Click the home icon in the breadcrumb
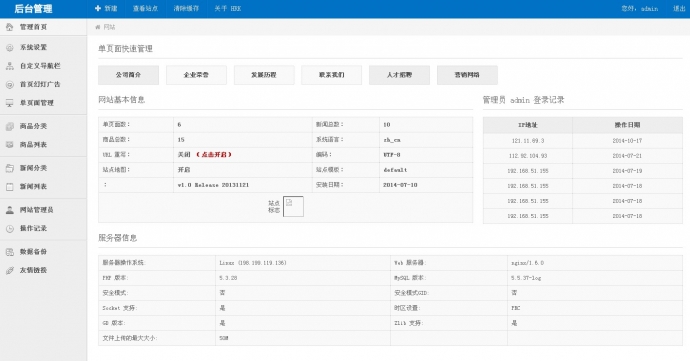 98,27
